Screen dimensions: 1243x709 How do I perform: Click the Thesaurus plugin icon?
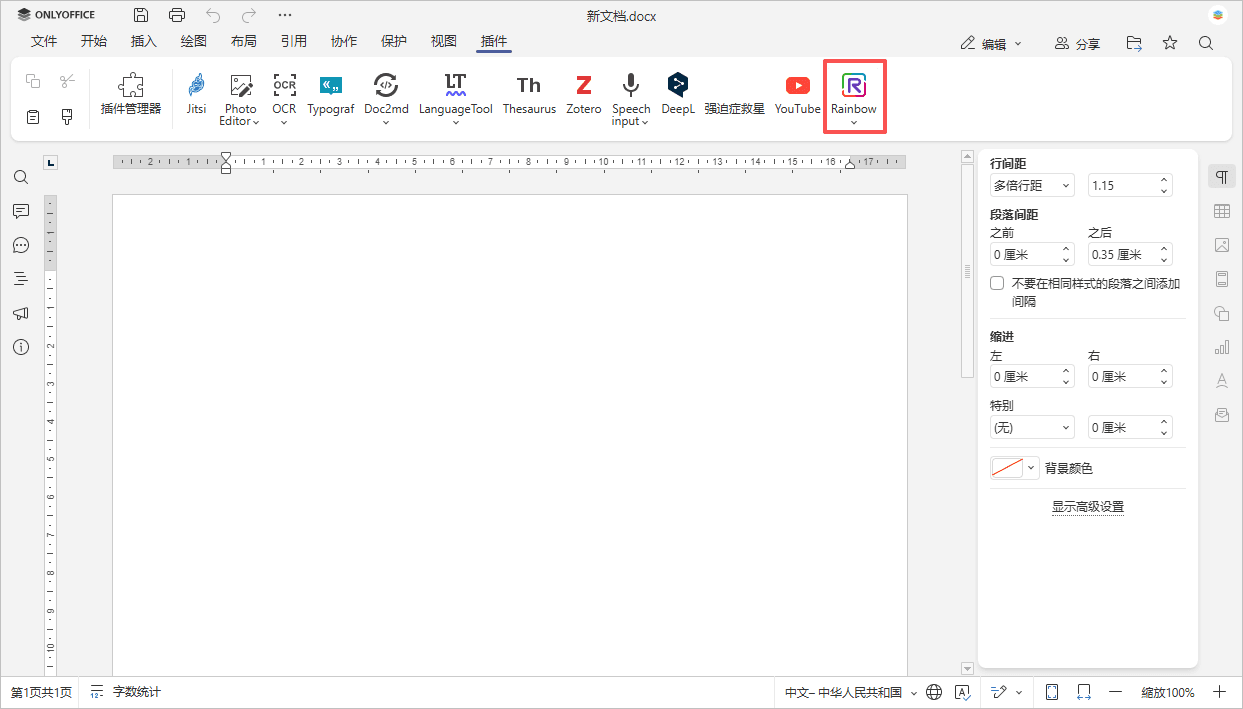528,94
